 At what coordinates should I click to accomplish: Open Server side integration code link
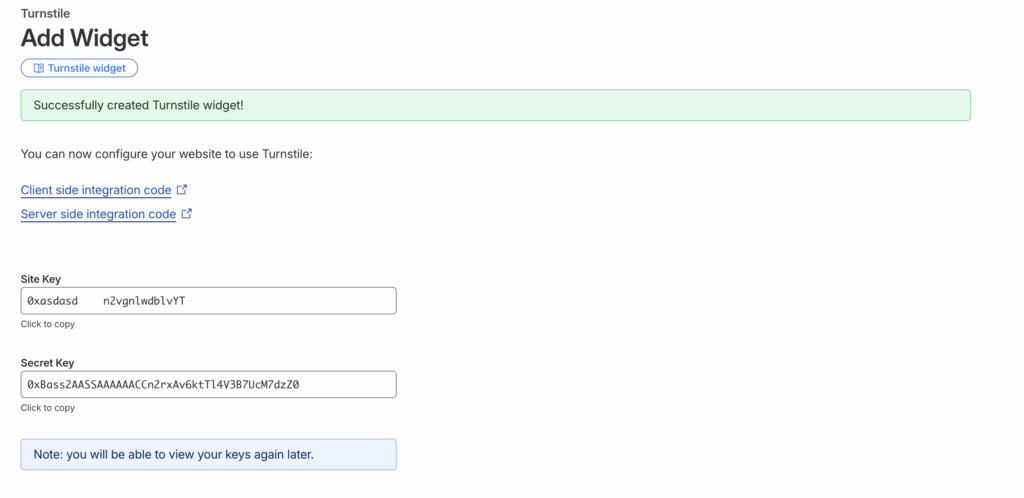coord(98,215)
